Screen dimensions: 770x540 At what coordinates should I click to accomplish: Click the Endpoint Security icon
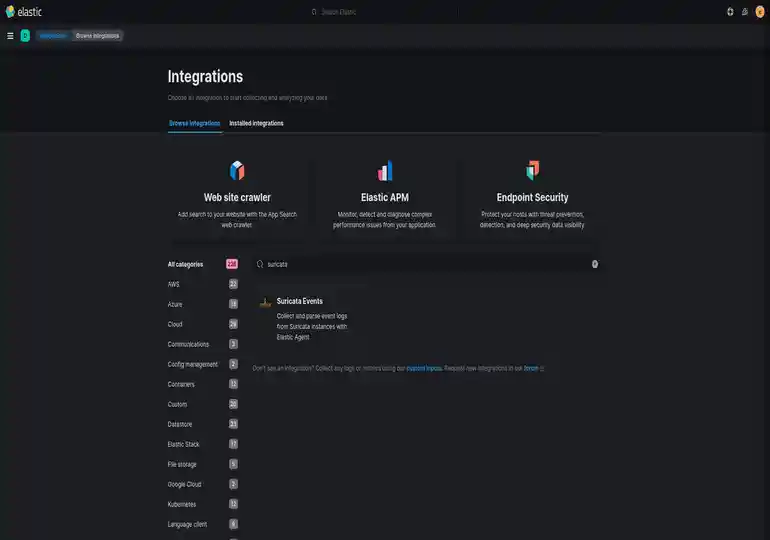(x=532, y=170)
